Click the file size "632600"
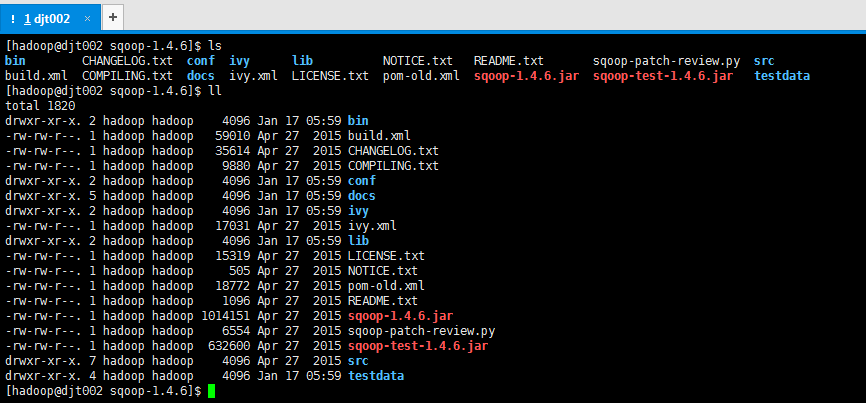Viewport: 866px width, 403px height. (229, 346)
